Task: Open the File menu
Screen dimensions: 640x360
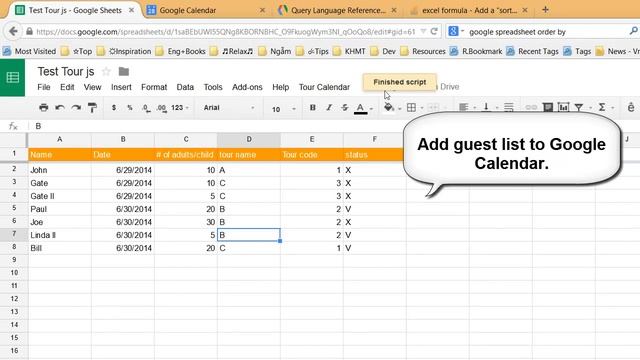Action: pyautogui.click(x=44, y=87)
